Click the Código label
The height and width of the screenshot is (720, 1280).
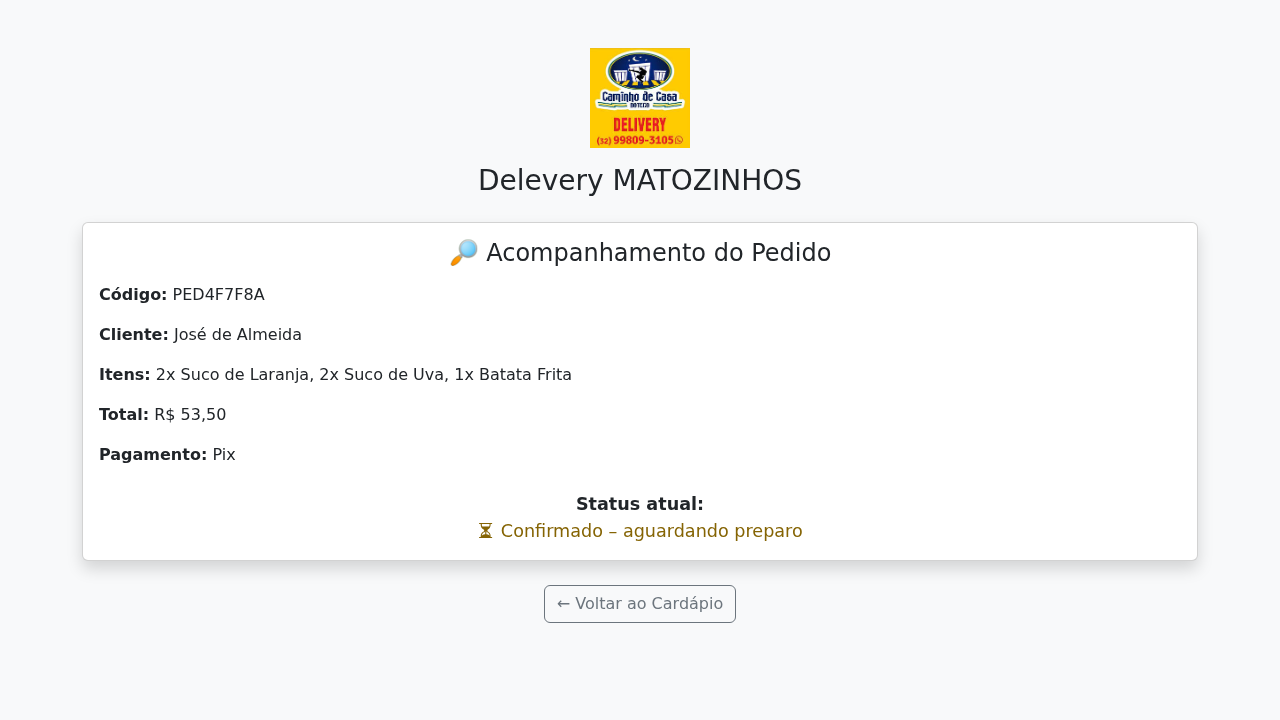[x=133, y=294]
